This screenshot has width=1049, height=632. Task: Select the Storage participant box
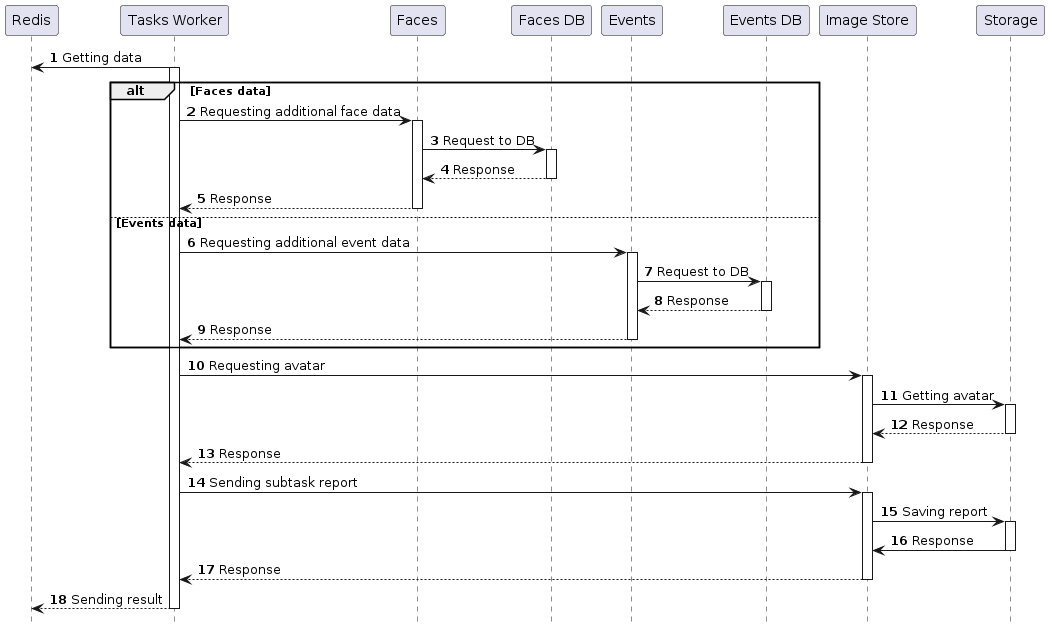click(1010, 20)
